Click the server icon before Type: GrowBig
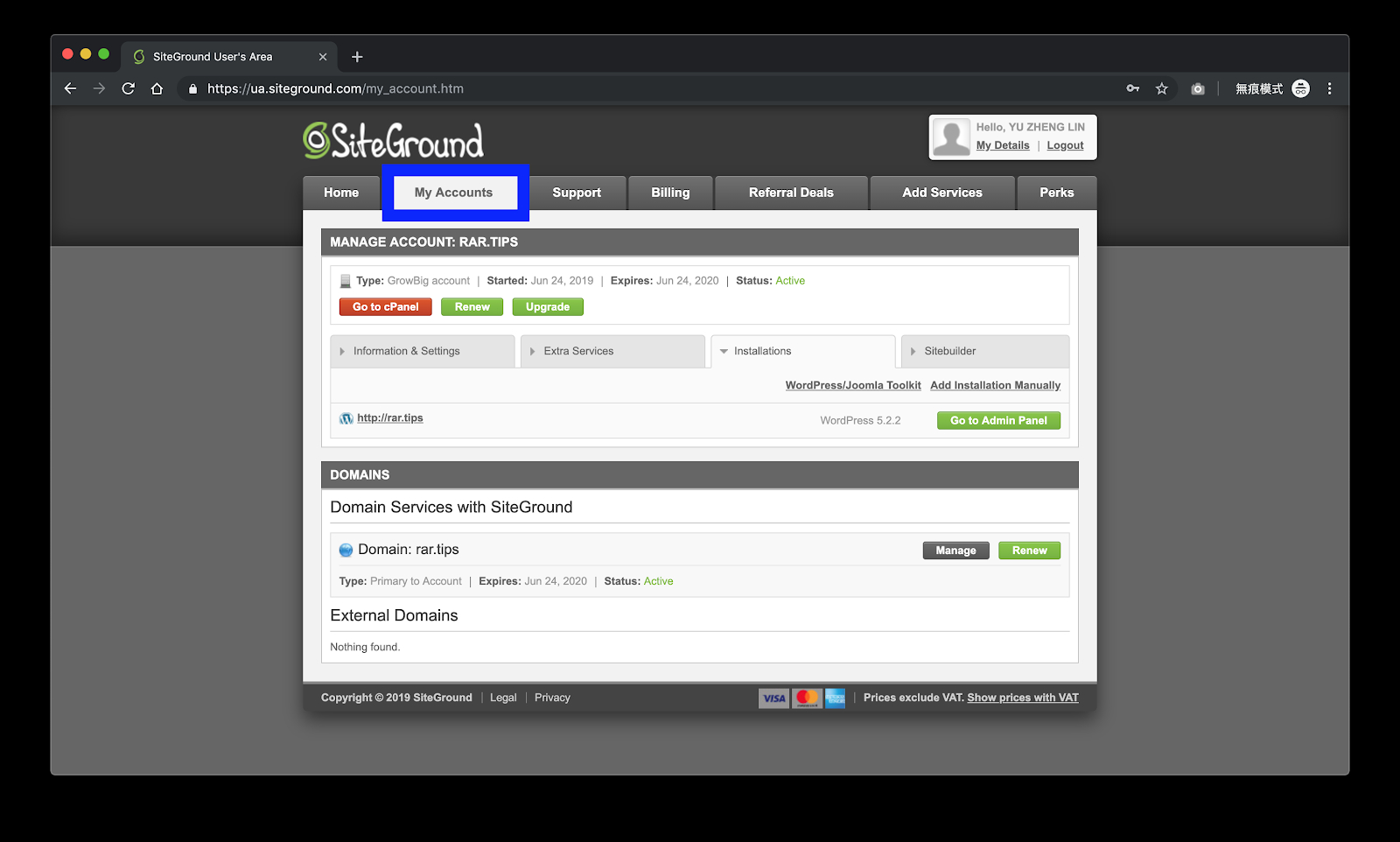 coord(346,281)
